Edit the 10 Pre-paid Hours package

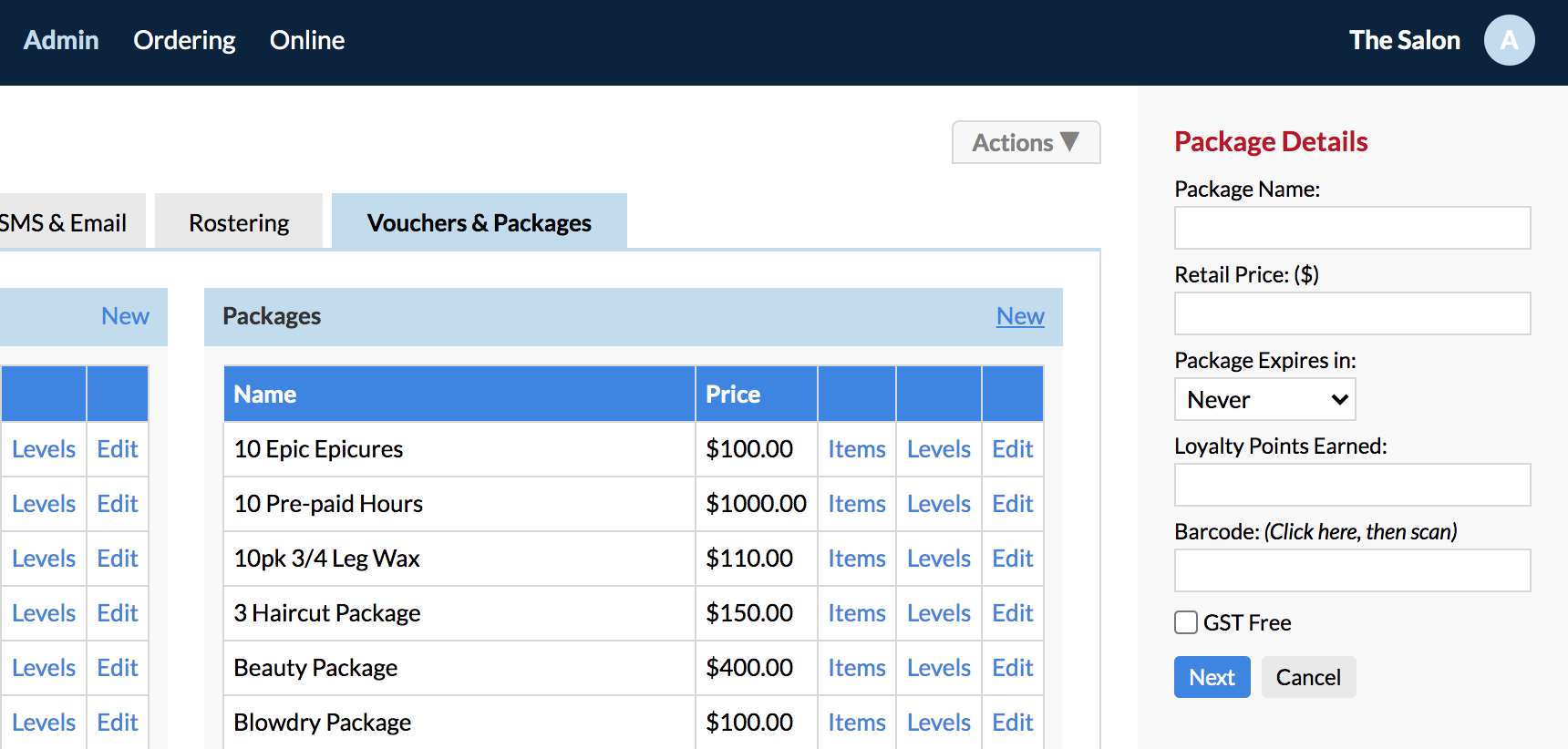(1013, 504)
